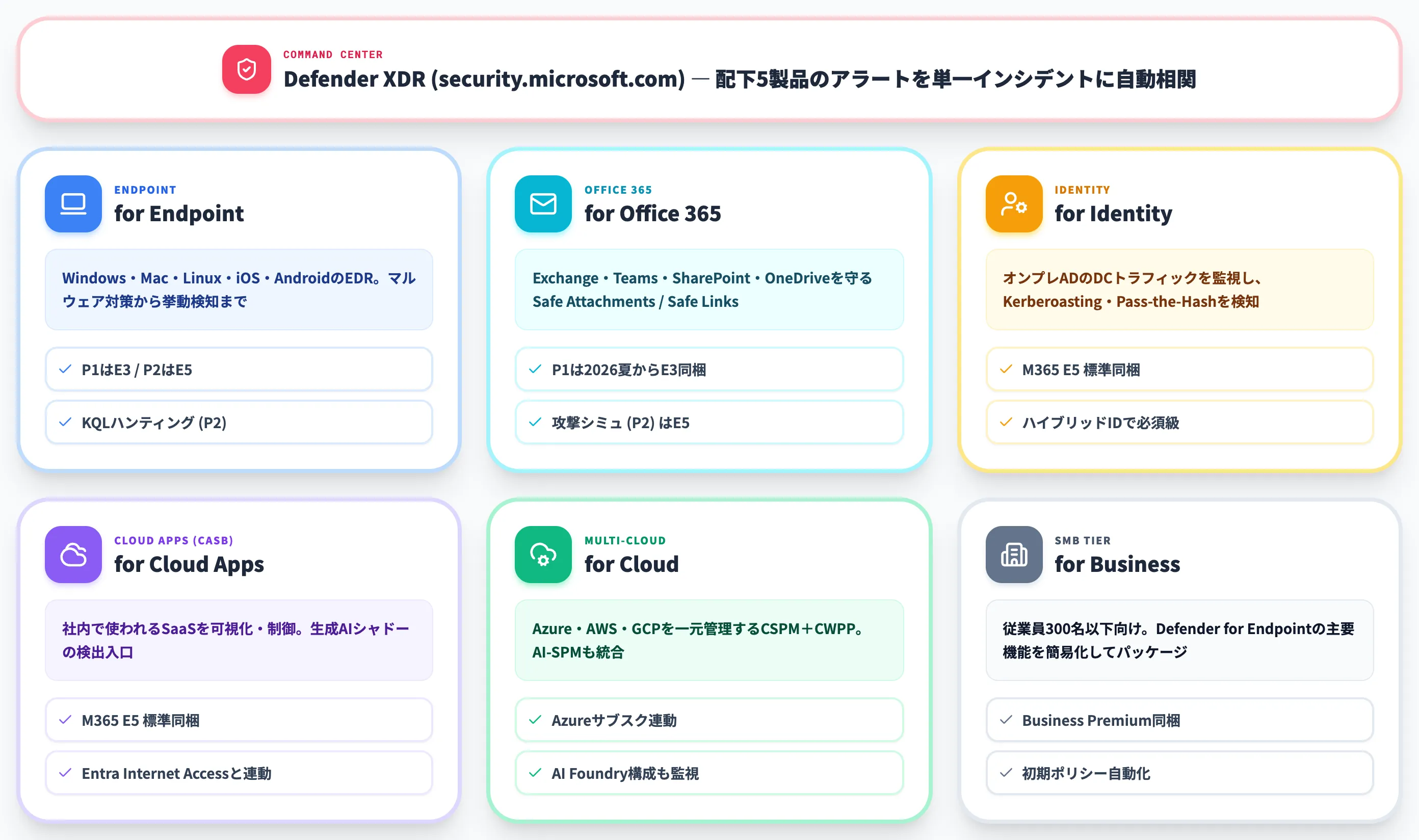Click the checkmark beside P1はE3 / P2はE5

pos(65,369)
